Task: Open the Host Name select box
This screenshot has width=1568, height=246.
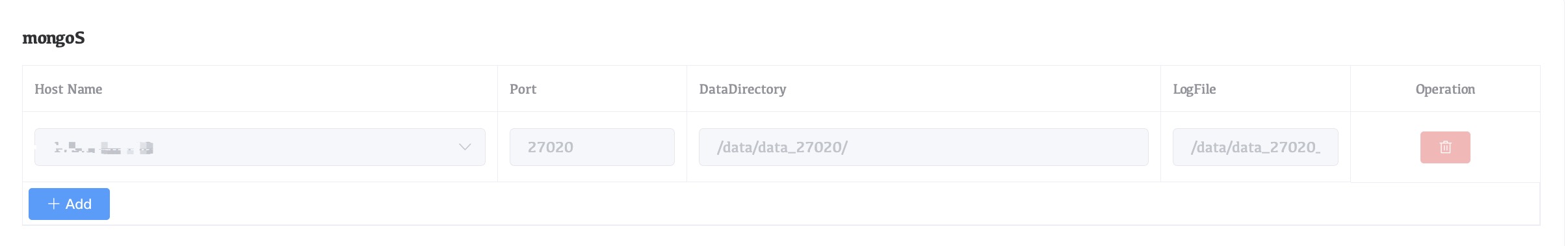Action: (x=260, y=147)
